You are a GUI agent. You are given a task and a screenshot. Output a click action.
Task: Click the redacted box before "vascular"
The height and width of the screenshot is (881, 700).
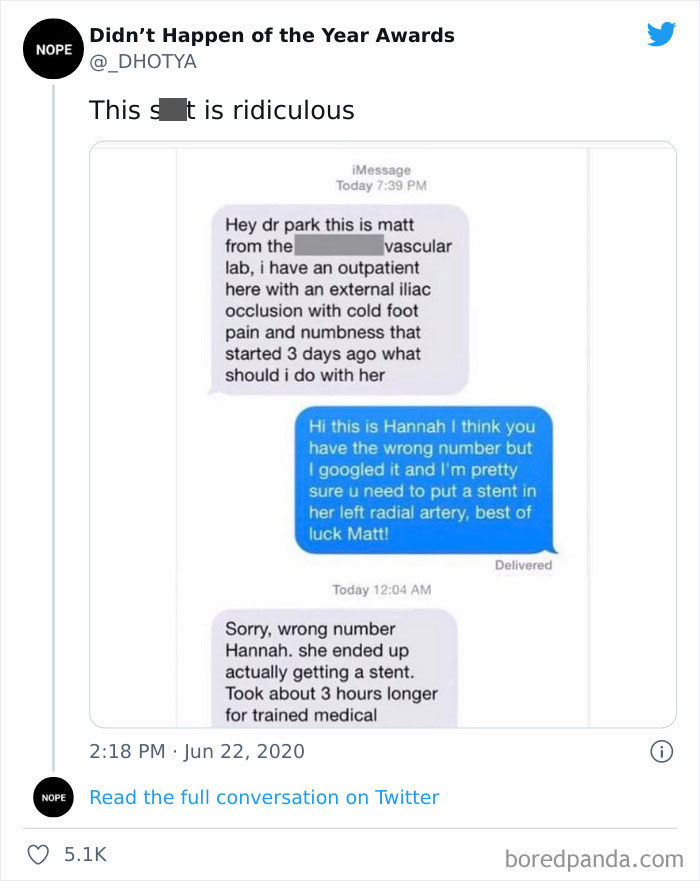click(339, 246)
